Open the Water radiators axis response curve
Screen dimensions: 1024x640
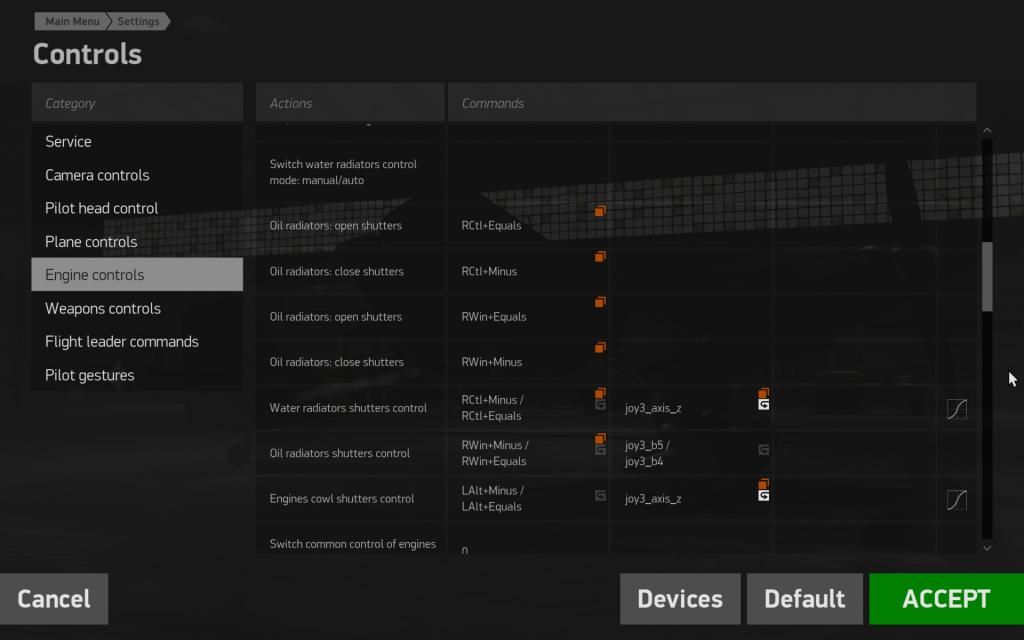pyautogui.click(x=955, y=408)
